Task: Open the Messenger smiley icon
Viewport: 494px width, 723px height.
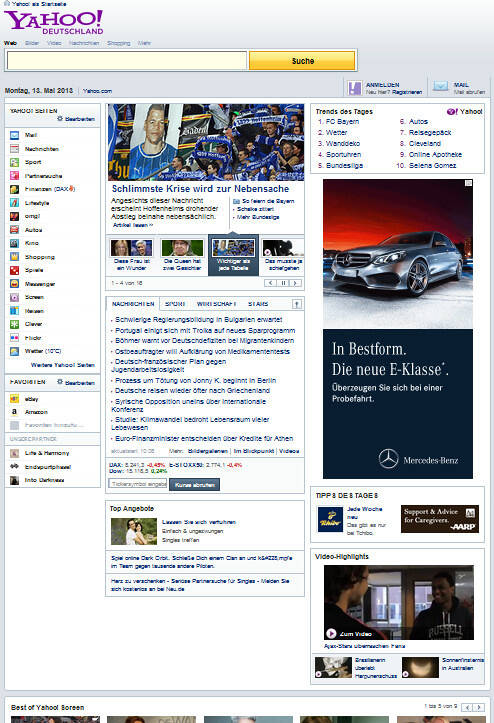Action: tap(14, 284)
